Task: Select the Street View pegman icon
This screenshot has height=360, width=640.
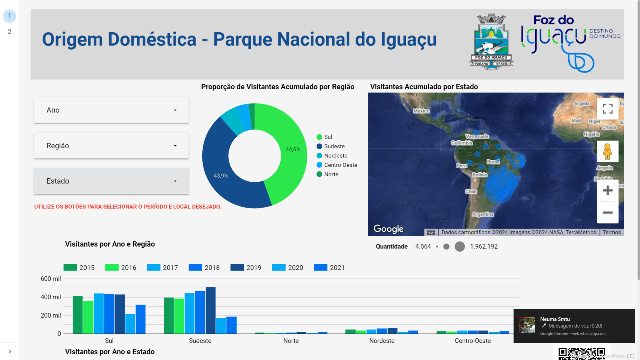Action: (x=607, y=151)
